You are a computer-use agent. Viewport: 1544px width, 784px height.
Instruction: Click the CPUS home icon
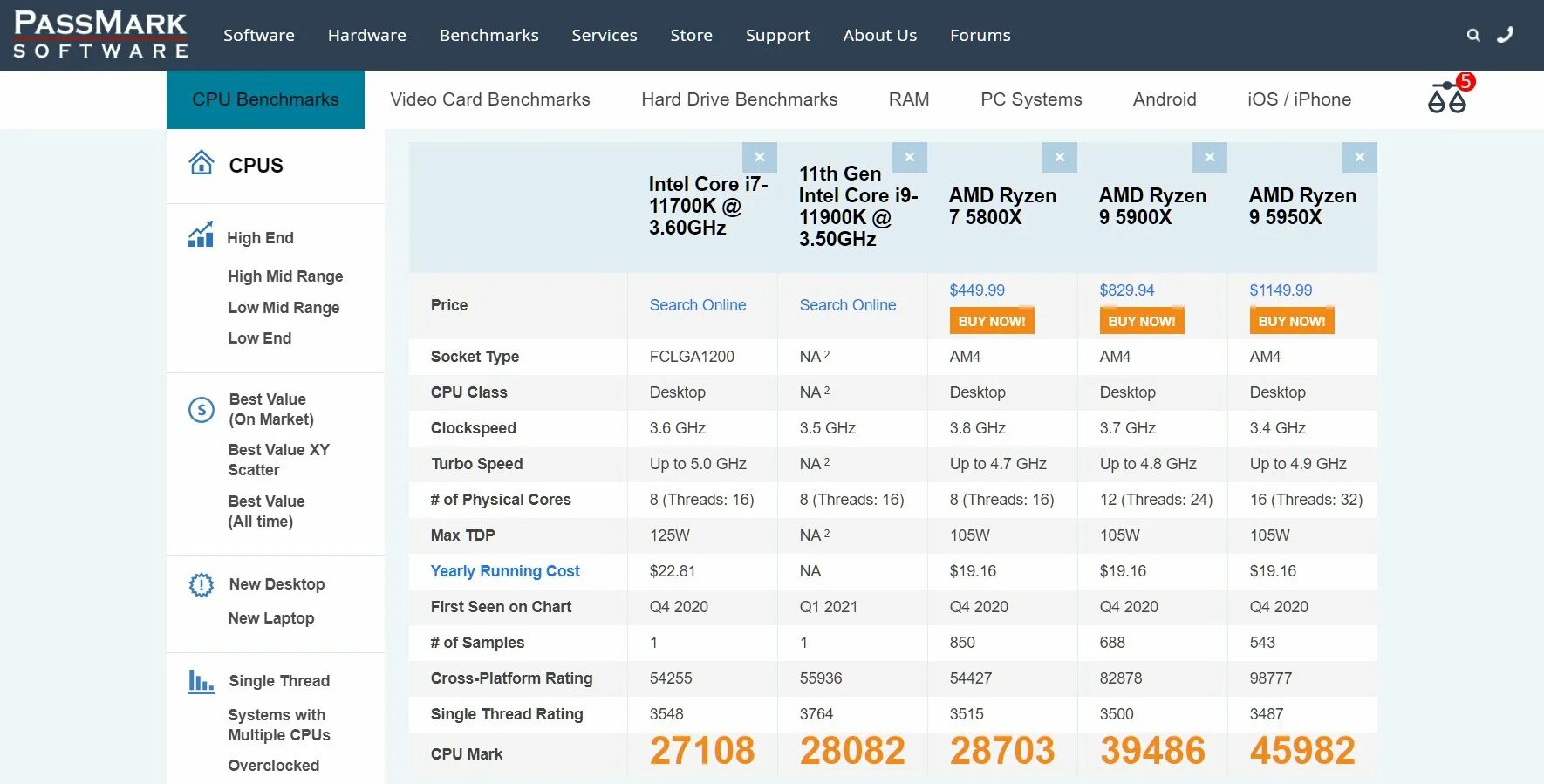point(202,163)
